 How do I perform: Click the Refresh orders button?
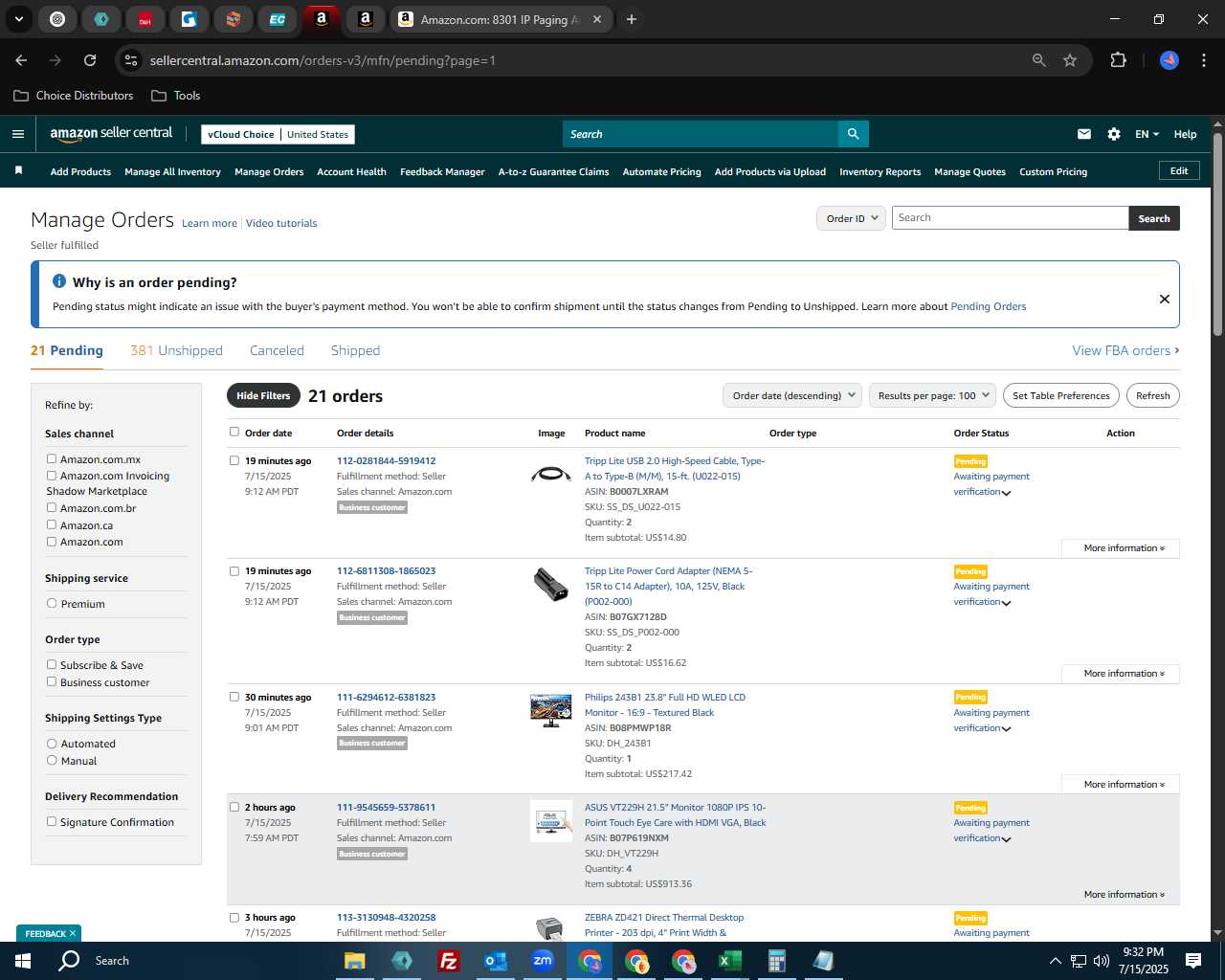[1152, 395]
